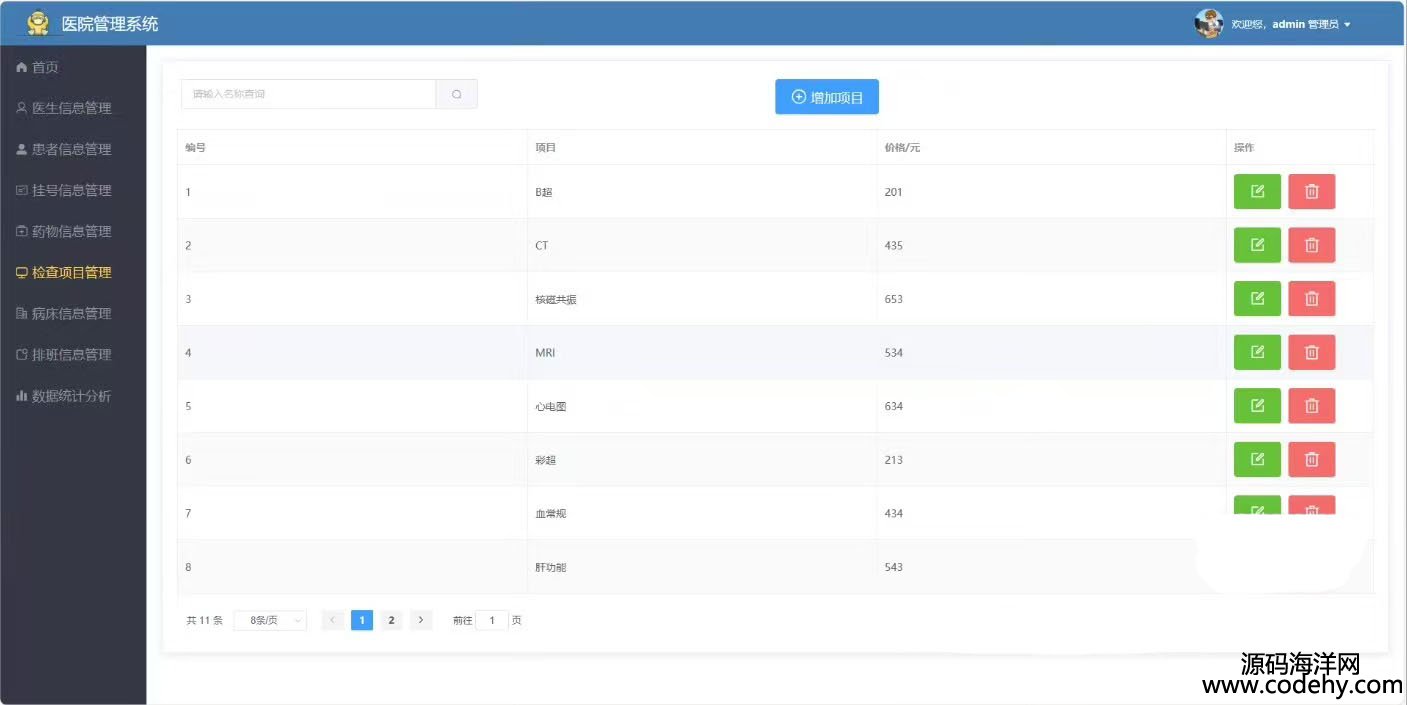Navigate to 数据统计分析 in the sidebar

tap(71, 396)
